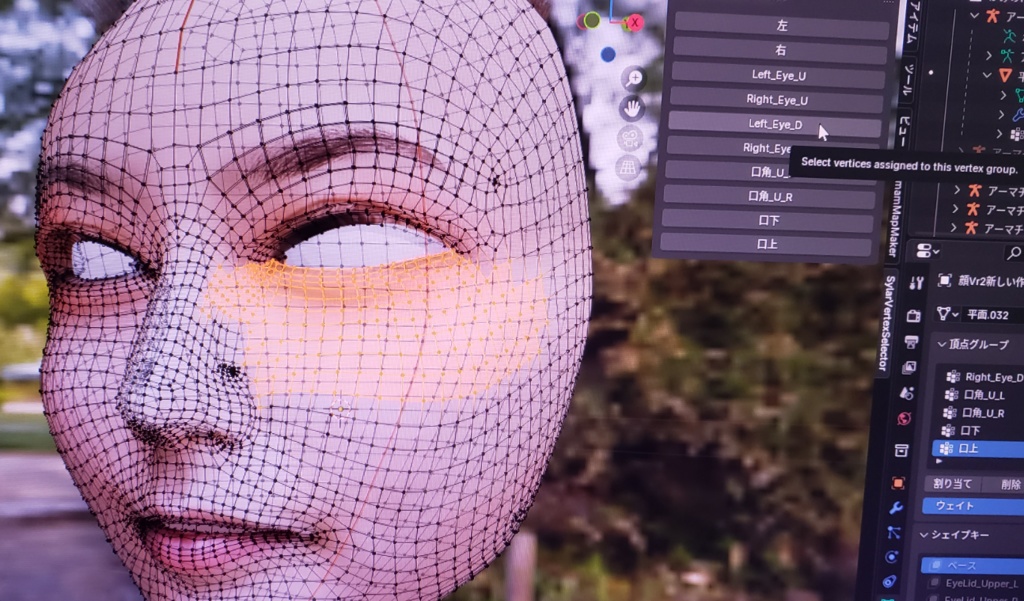Switch to the ビュー sidebar tab

point(904,131)
